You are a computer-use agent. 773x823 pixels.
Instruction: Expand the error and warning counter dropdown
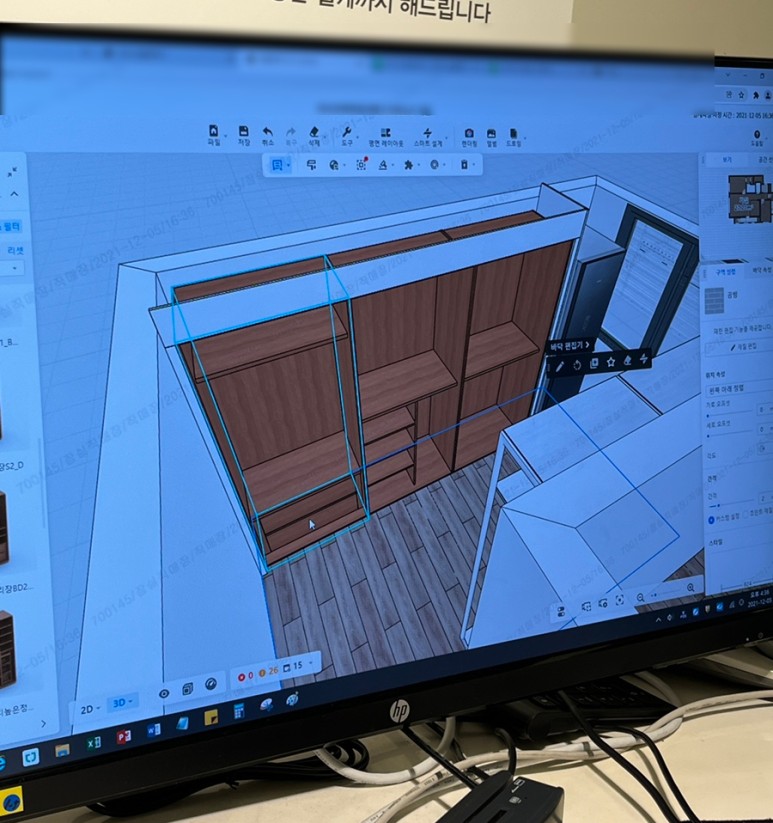[x=311, y=663]
